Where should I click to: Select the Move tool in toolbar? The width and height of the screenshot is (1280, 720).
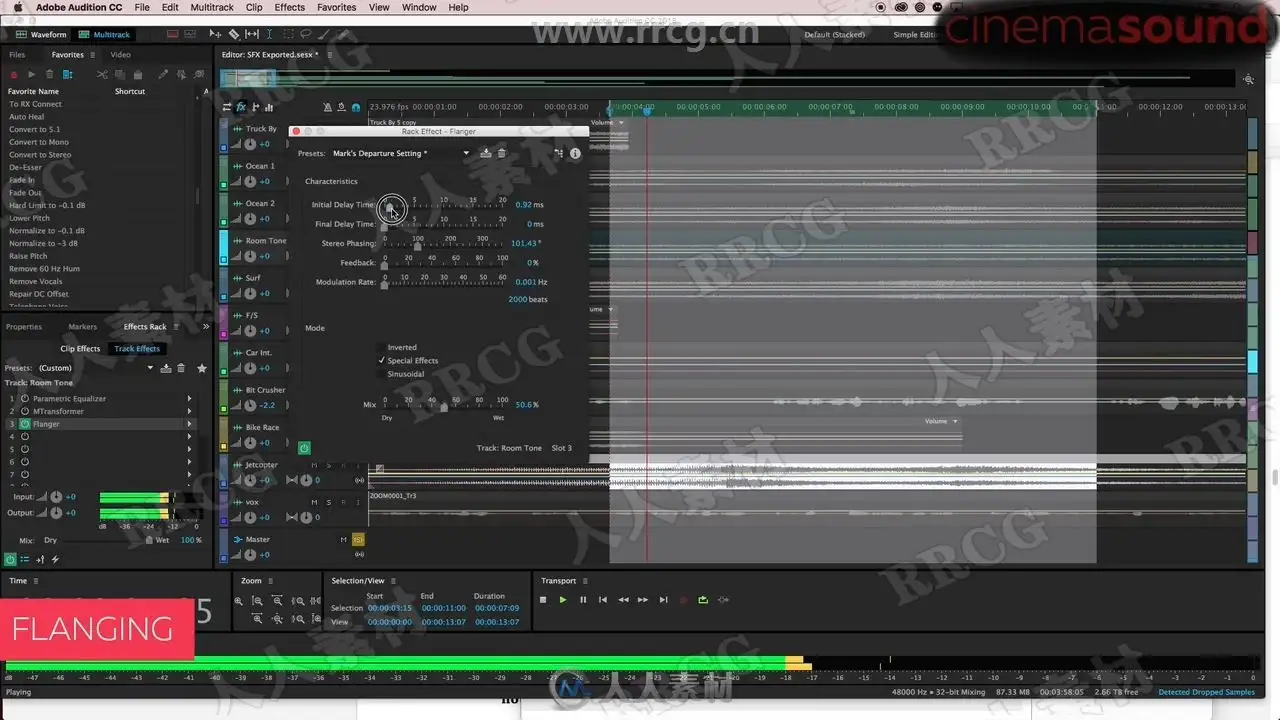click(215, 34)
